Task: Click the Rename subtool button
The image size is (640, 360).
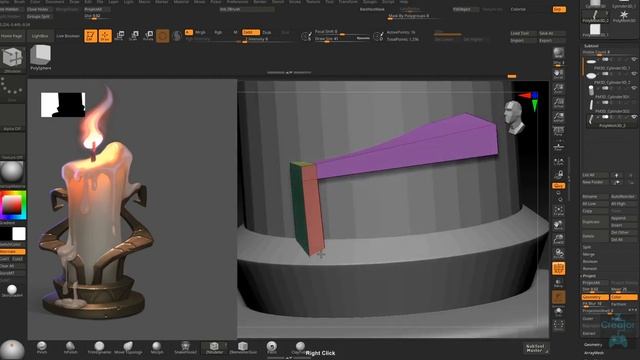Action: [595, 197]
